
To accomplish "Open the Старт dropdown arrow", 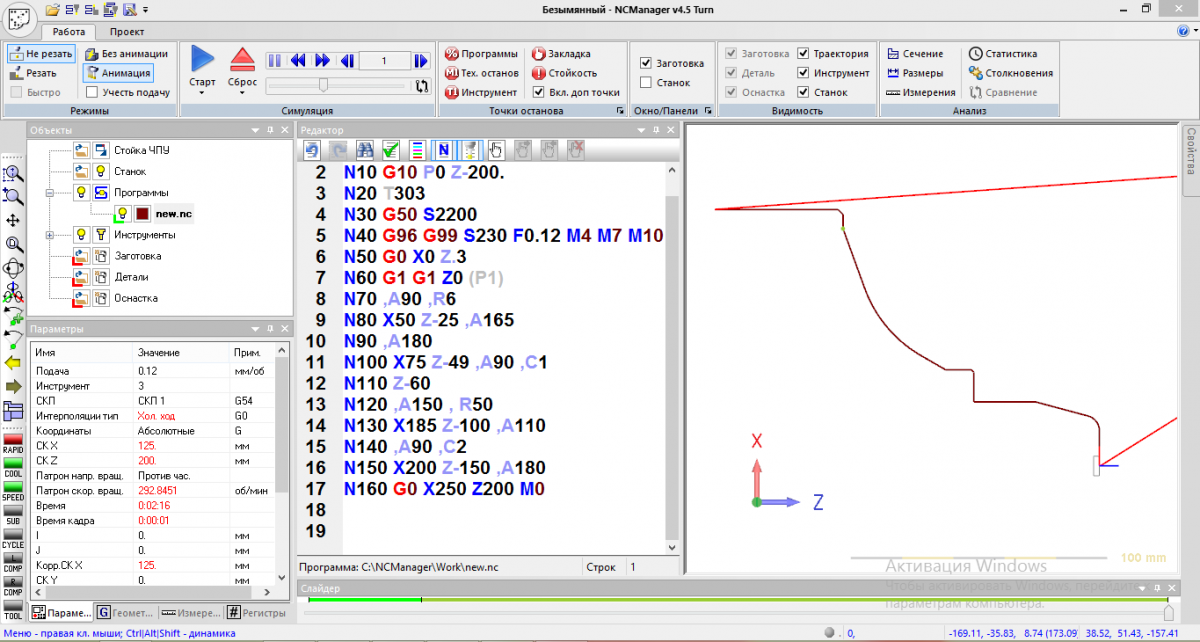I will [x=202, y=94].
